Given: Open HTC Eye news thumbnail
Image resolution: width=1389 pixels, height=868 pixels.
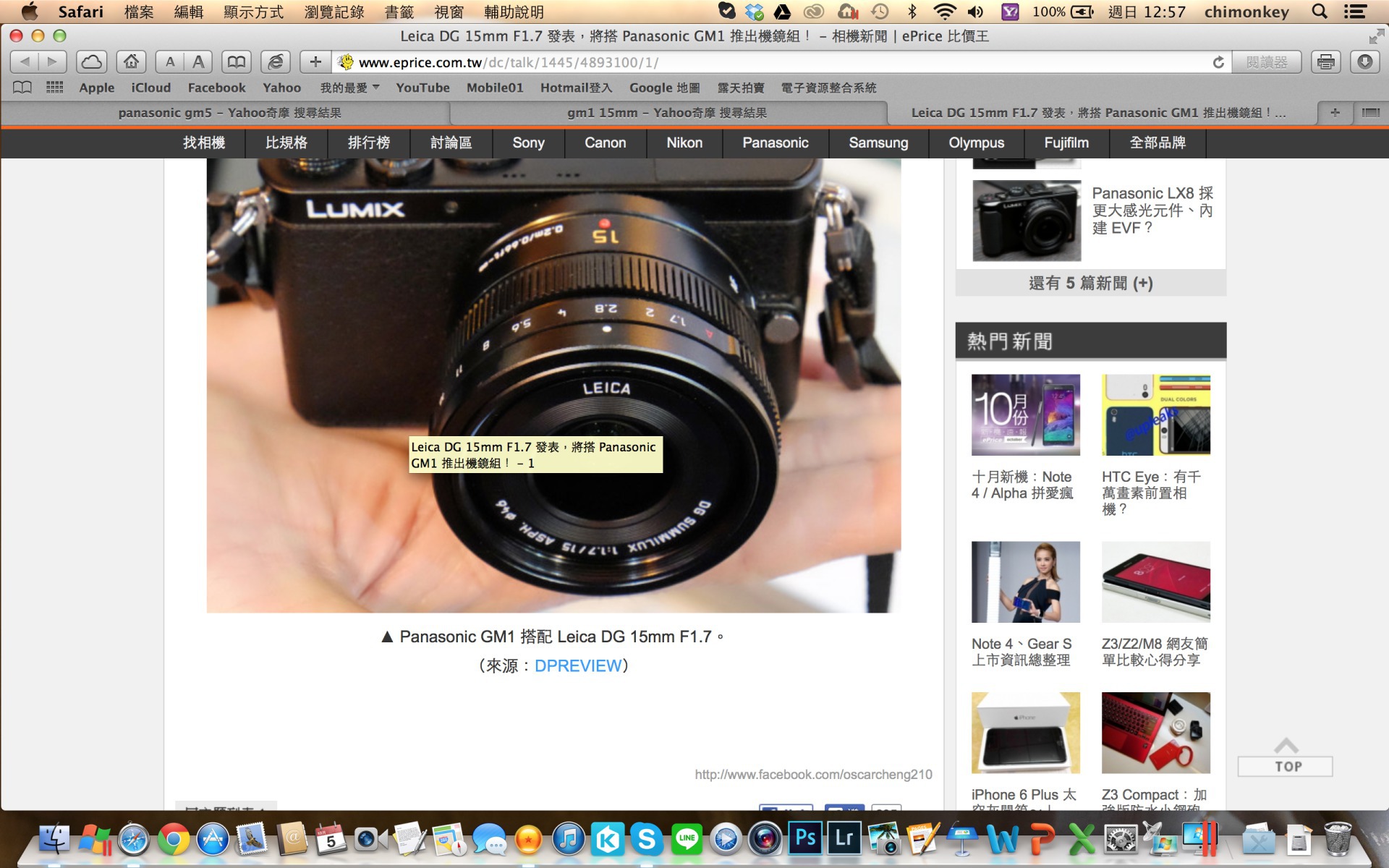Looking at the screenshot, I should (x=1156, y=414).
